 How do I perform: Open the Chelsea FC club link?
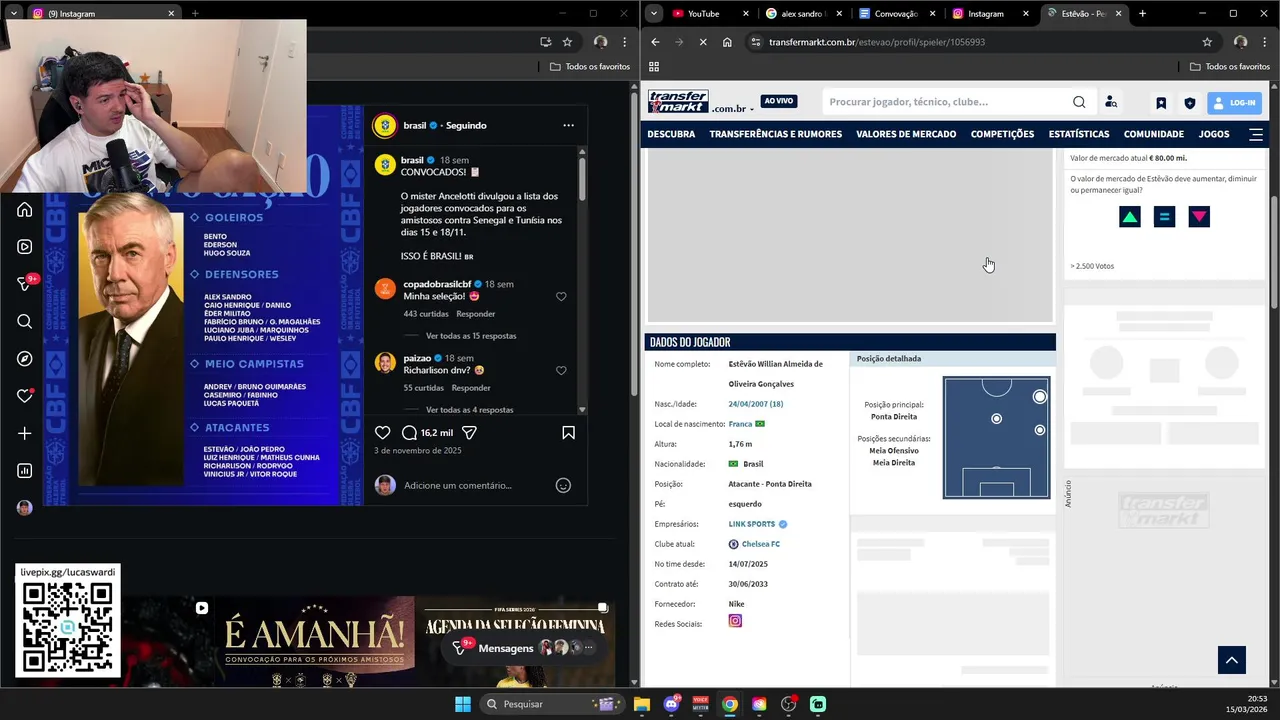(761, 544)
